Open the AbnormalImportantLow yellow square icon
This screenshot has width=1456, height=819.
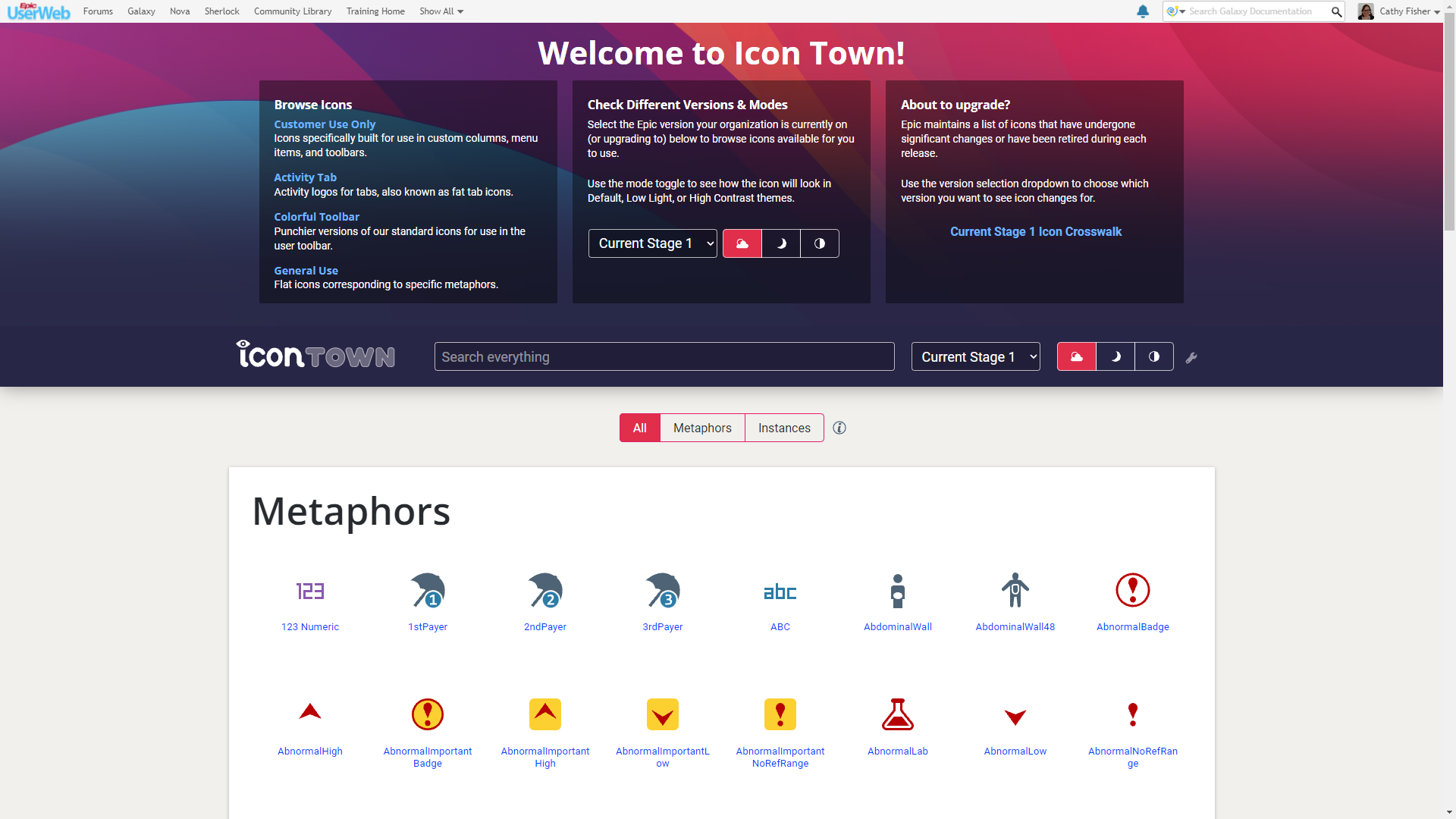click(663, 714)
